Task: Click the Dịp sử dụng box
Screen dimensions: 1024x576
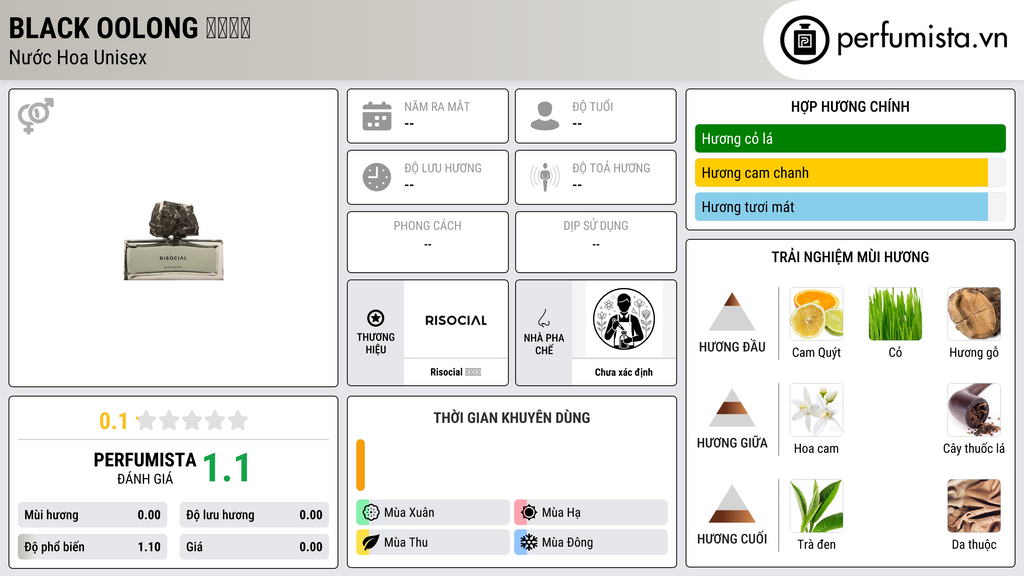Action: click(x=596, y=242)
